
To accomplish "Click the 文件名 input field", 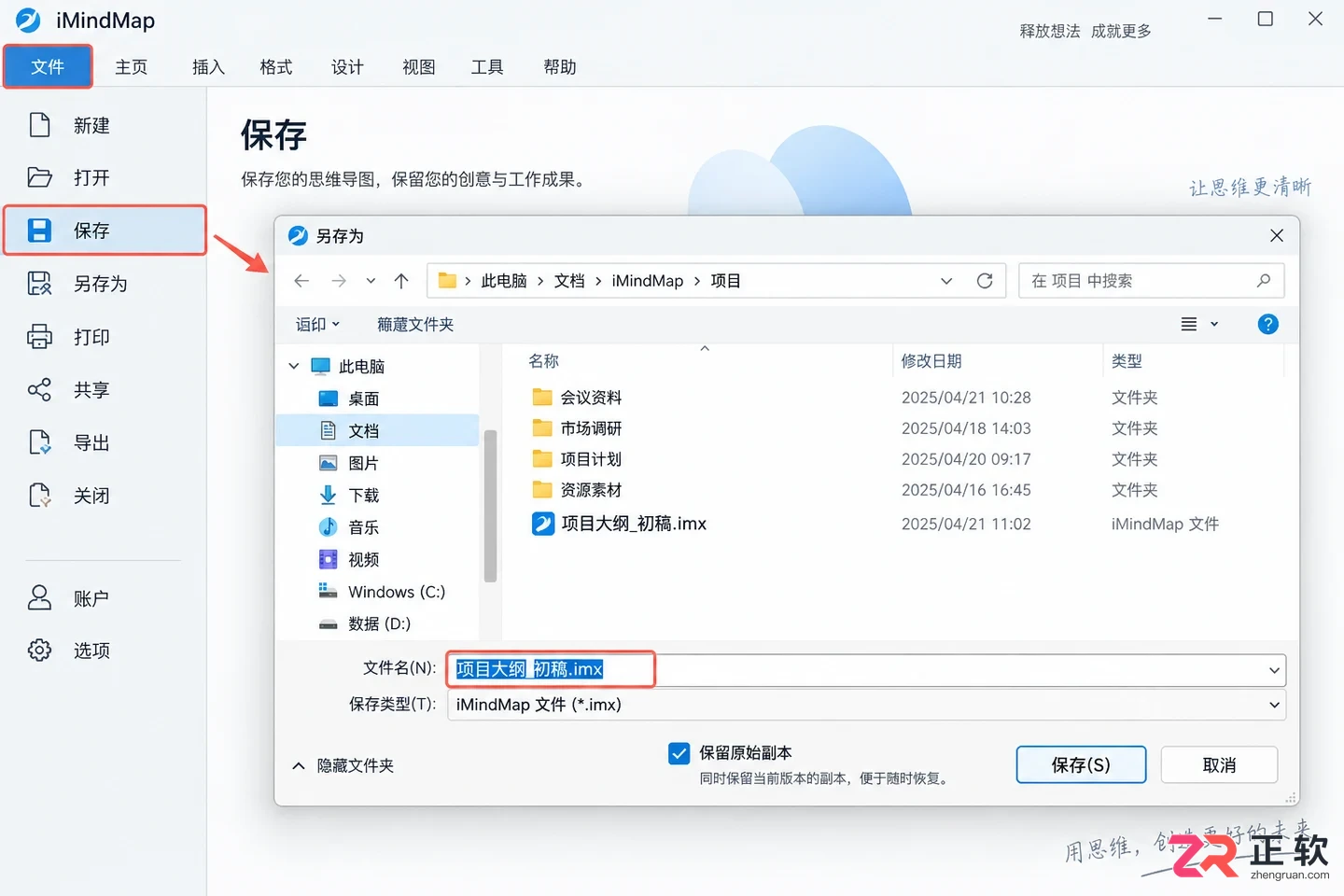I will (866, 669).
